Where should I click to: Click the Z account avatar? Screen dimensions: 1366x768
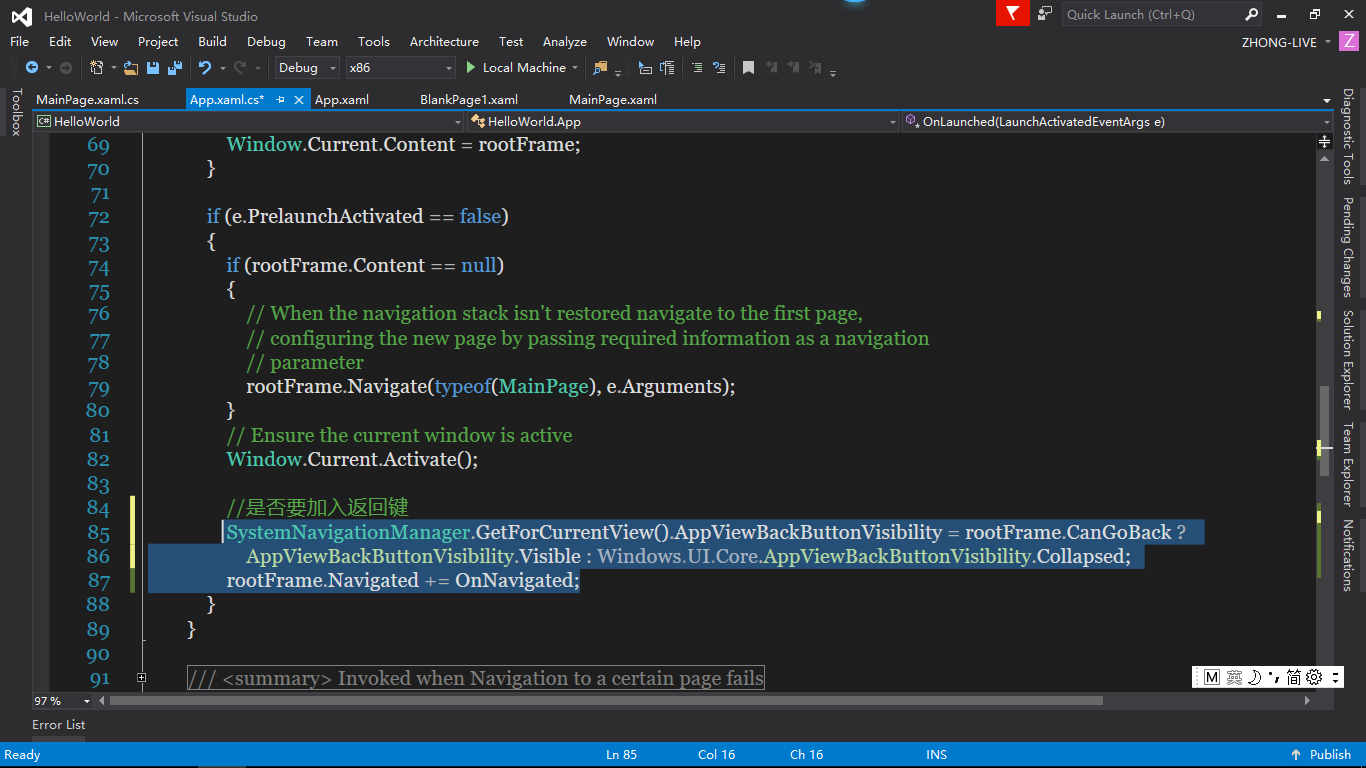click(x=1349, y=42)
